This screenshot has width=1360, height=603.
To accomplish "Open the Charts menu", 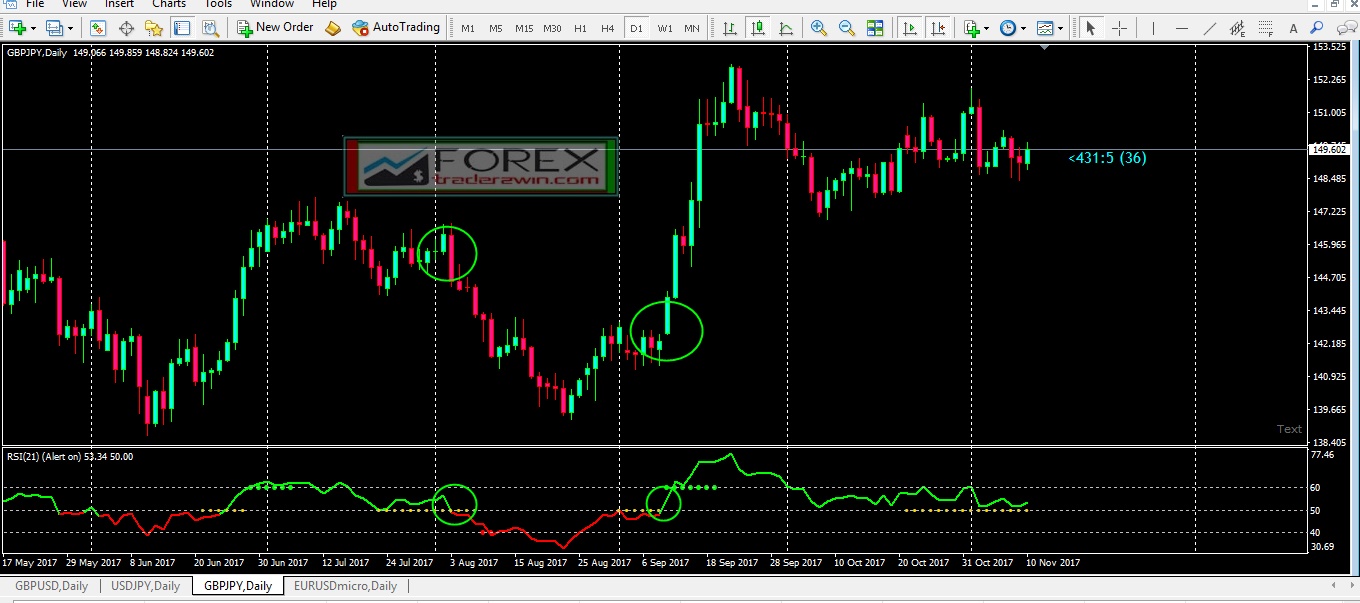I will (x=169, y=4).
